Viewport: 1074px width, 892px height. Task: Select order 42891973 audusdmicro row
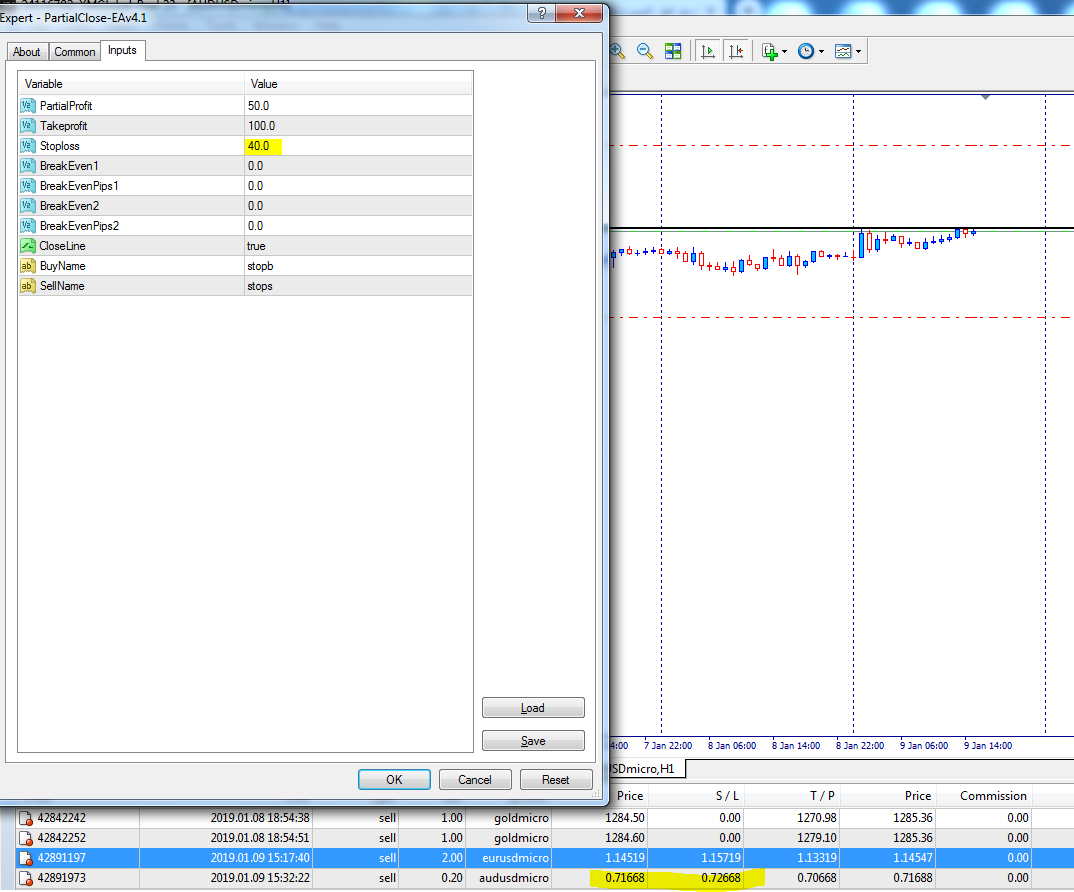click(545, 878)
